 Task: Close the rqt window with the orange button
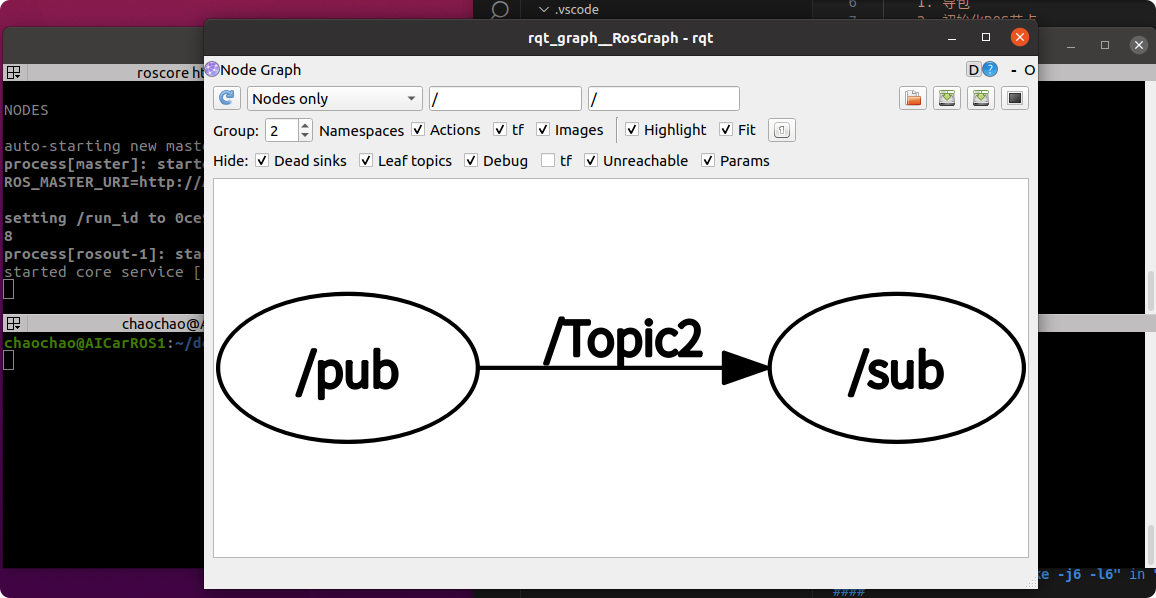[1020, 38]
